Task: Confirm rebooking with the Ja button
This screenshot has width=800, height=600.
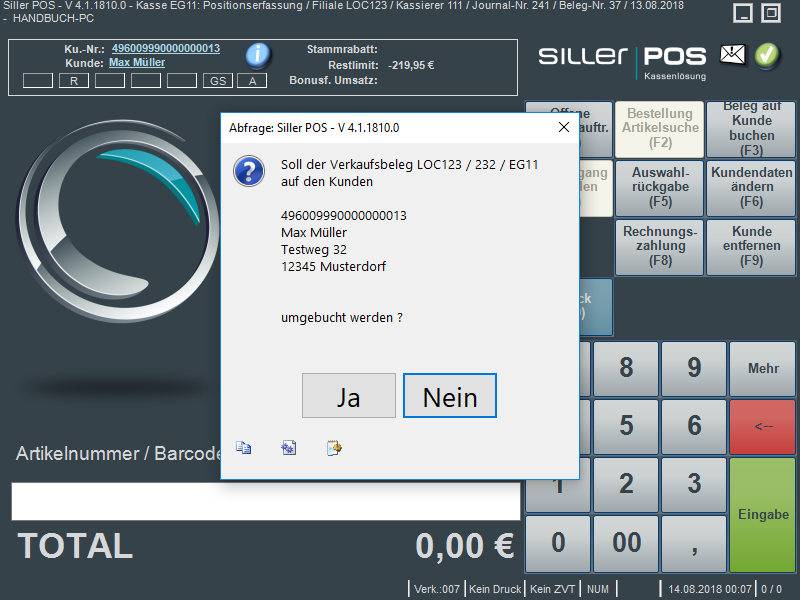Action: coord(348,396)
